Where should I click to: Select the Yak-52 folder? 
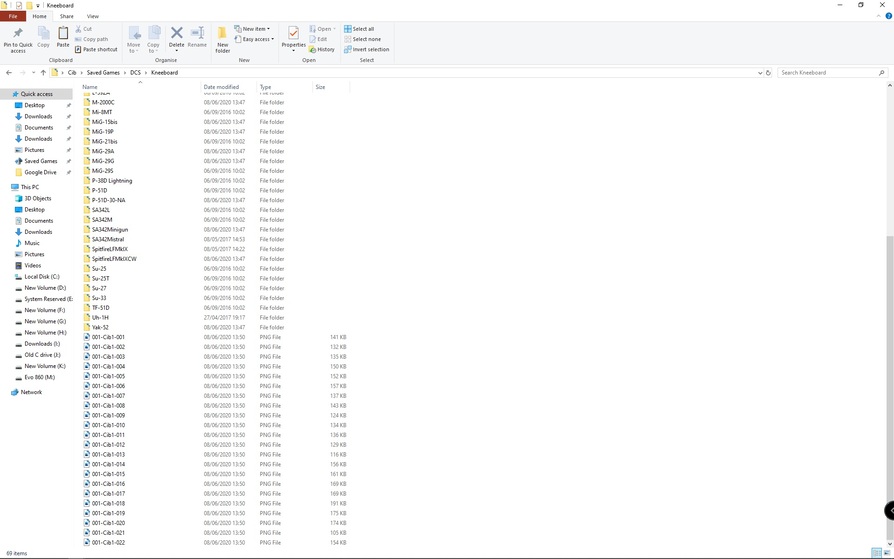click(x=100, y=327)
